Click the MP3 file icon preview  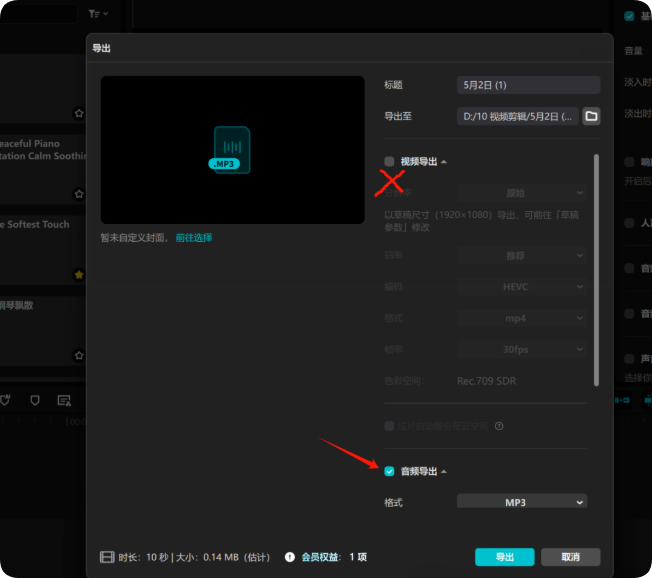(230, 150)
